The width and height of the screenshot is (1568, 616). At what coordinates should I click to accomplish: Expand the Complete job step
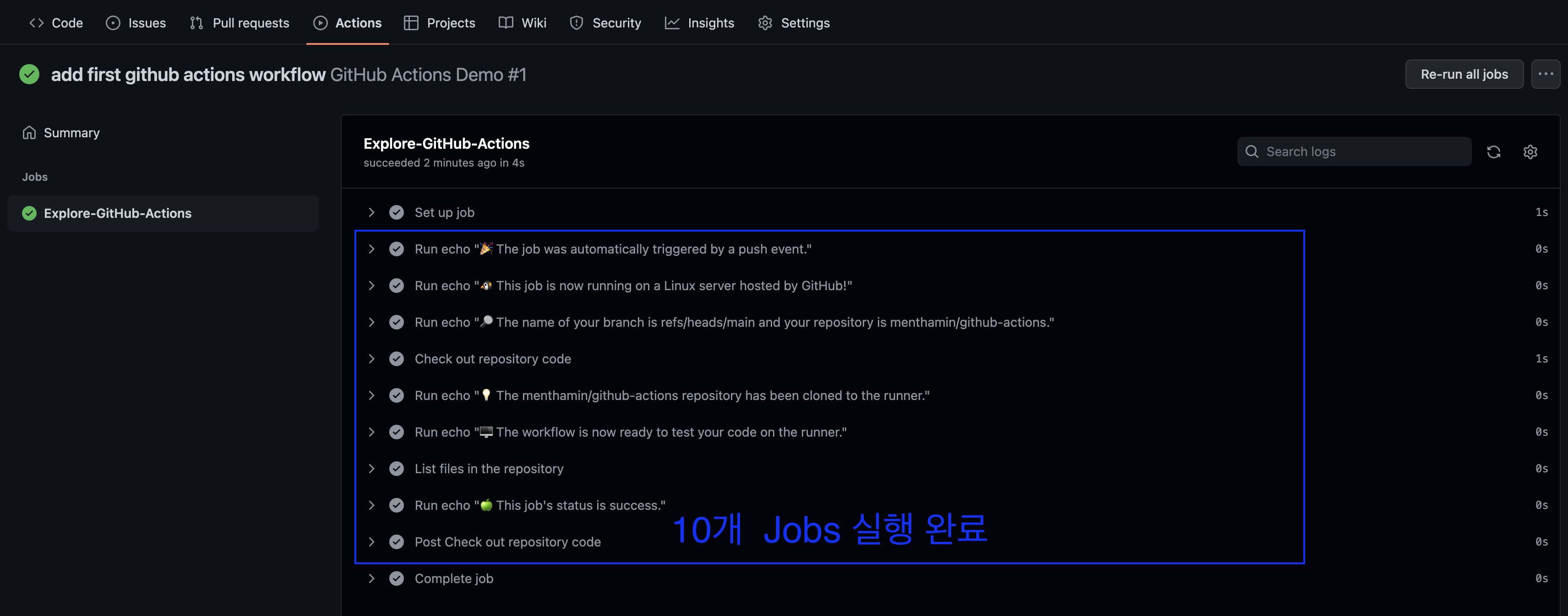point(371,578)
